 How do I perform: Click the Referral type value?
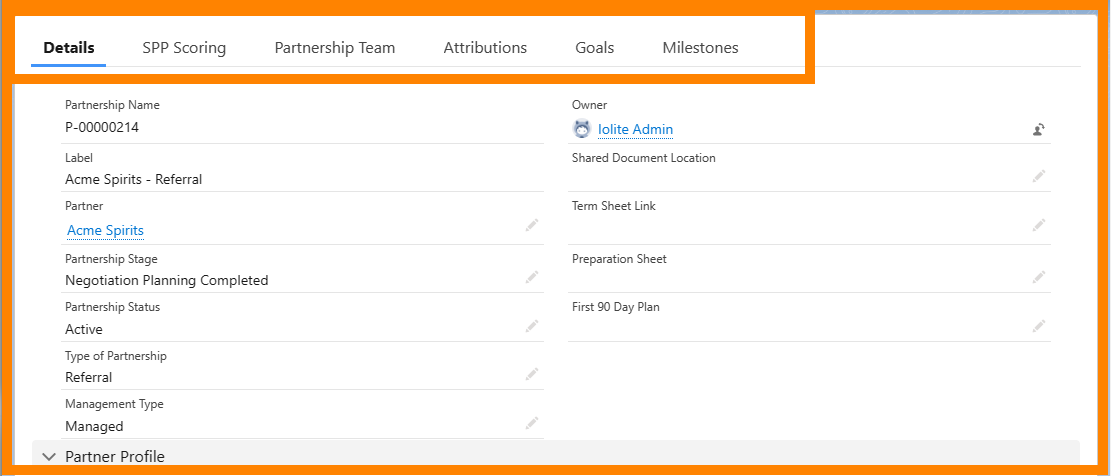pos(89,378)
